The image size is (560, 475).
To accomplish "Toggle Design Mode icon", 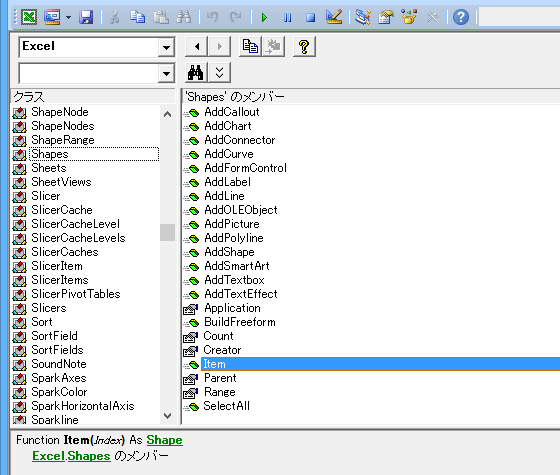I will 334,17.
